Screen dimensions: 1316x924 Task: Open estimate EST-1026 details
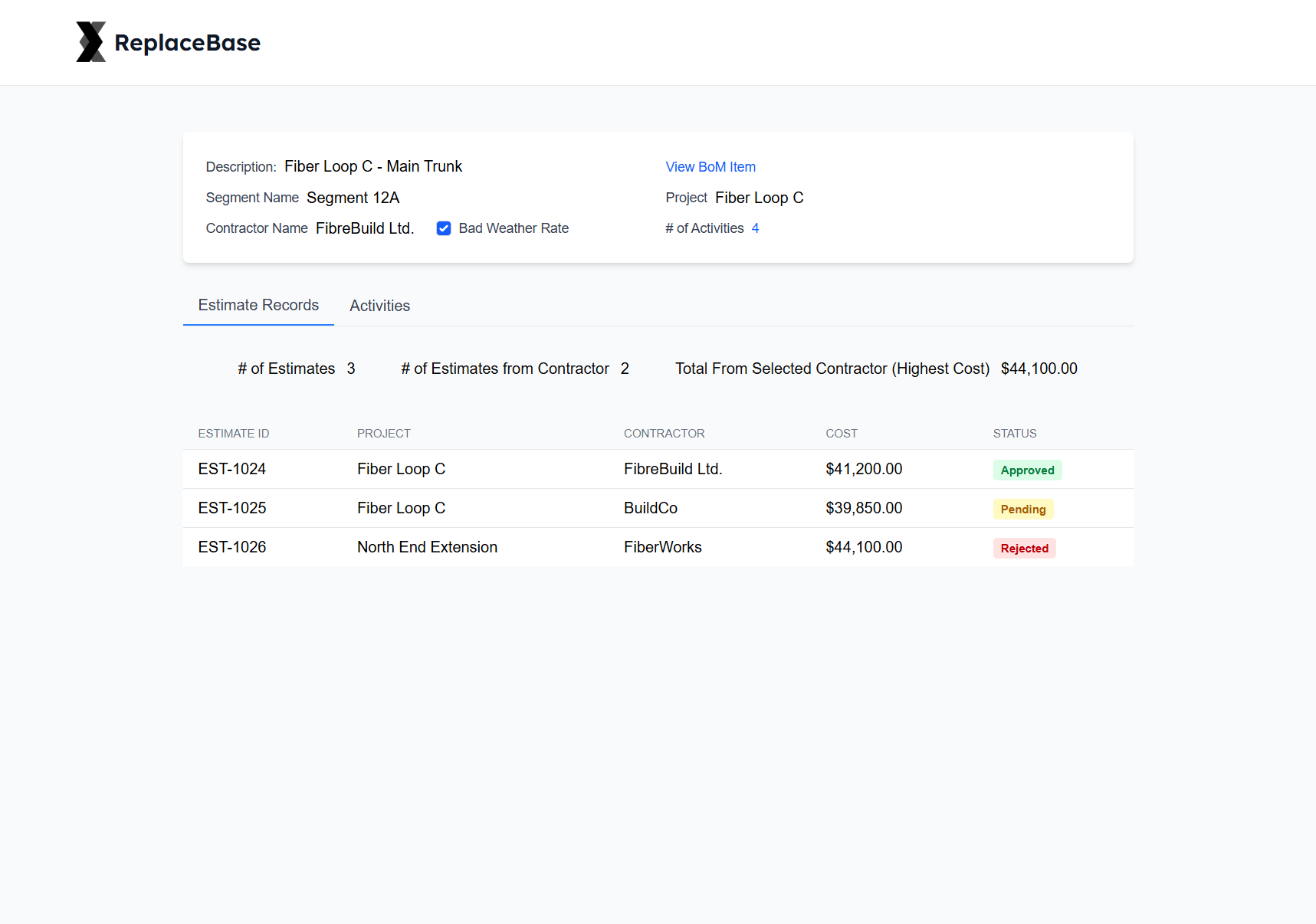coord(232,546)
